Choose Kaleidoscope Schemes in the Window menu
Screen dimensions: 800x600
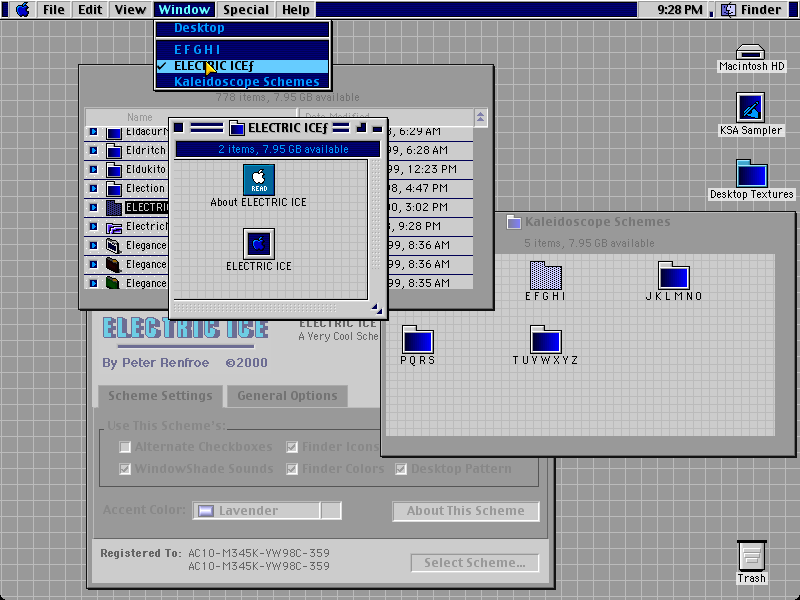click(243, 82)
